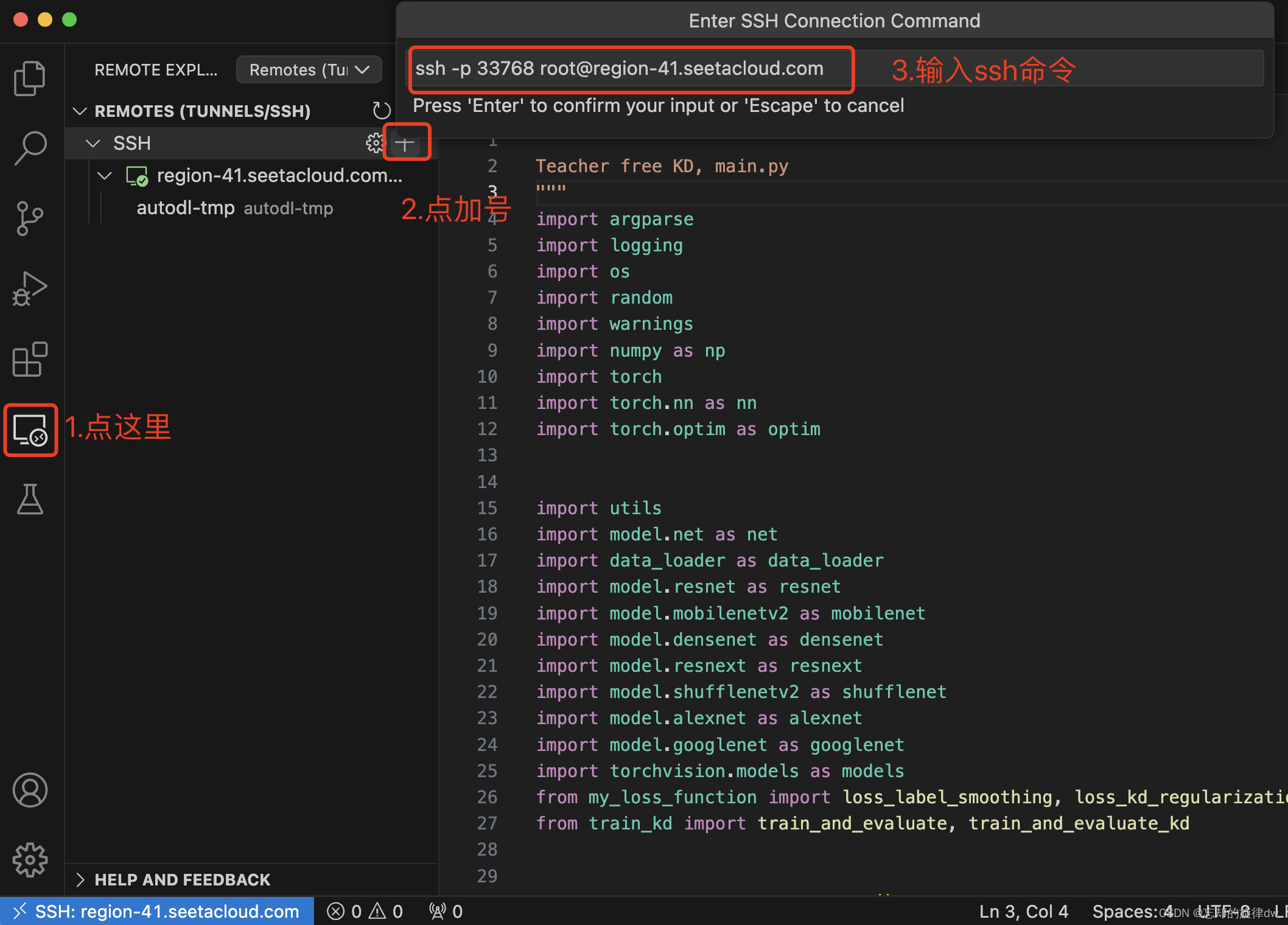Viewport: 1288px width, 925px height.
Task: Open the Remote Explorer view icon
Action: pyautogui.click(x=30, y=430)
